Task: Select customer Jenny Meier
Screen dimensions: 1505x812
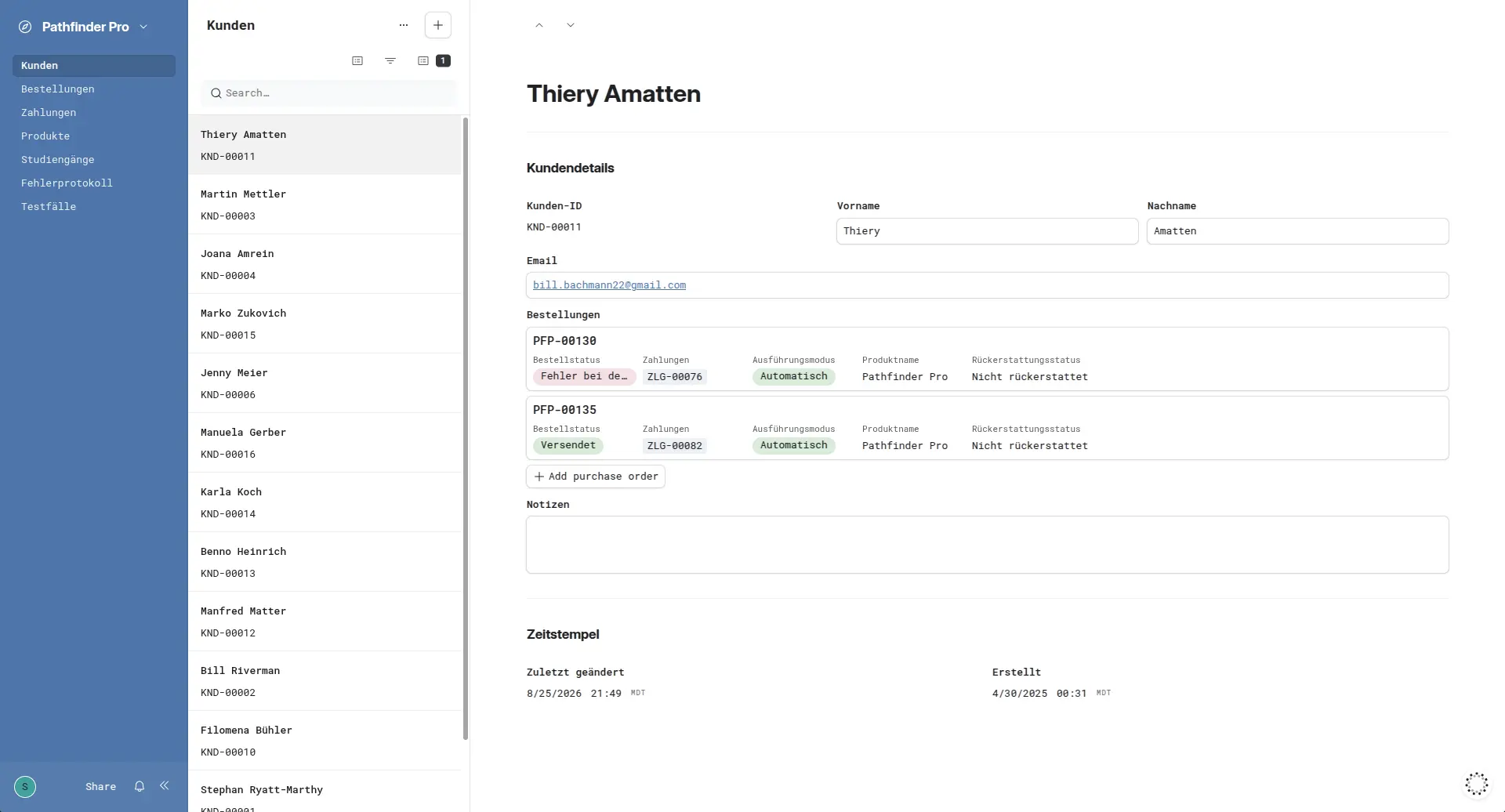Action: pos(325,383)
